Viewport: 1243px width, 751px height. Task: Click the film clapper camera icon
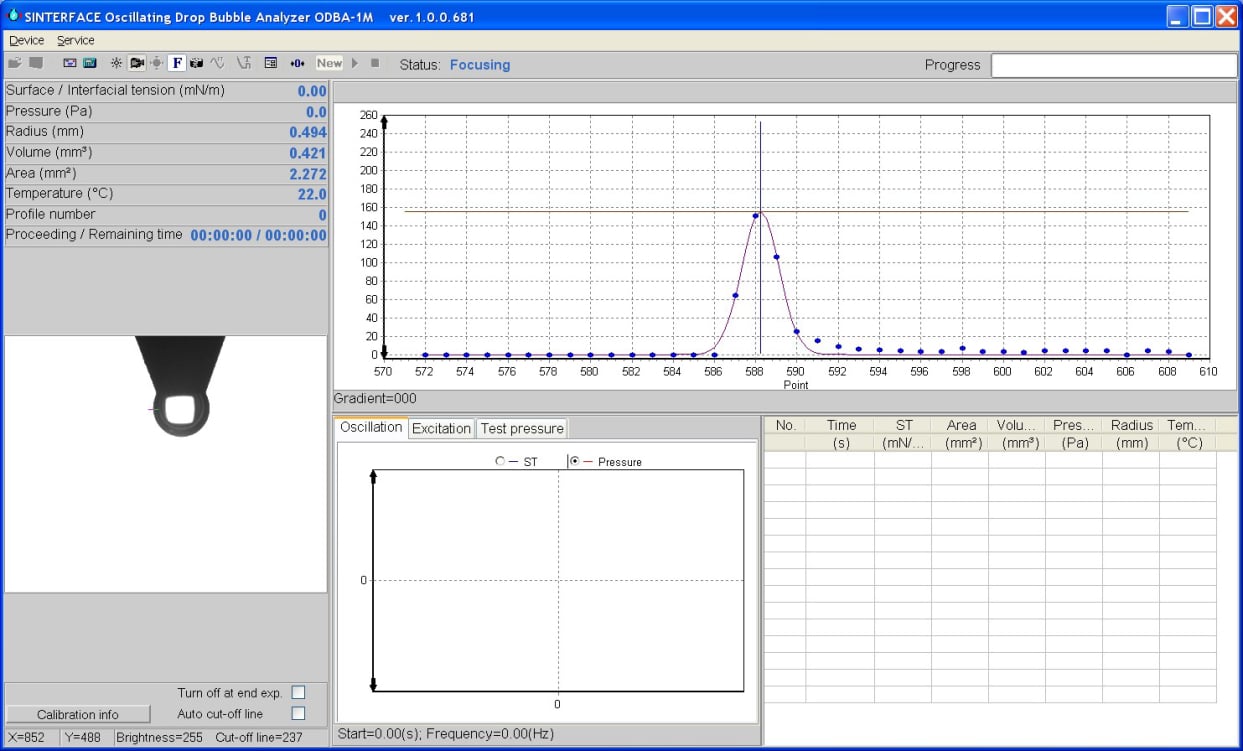pos(197,63)
